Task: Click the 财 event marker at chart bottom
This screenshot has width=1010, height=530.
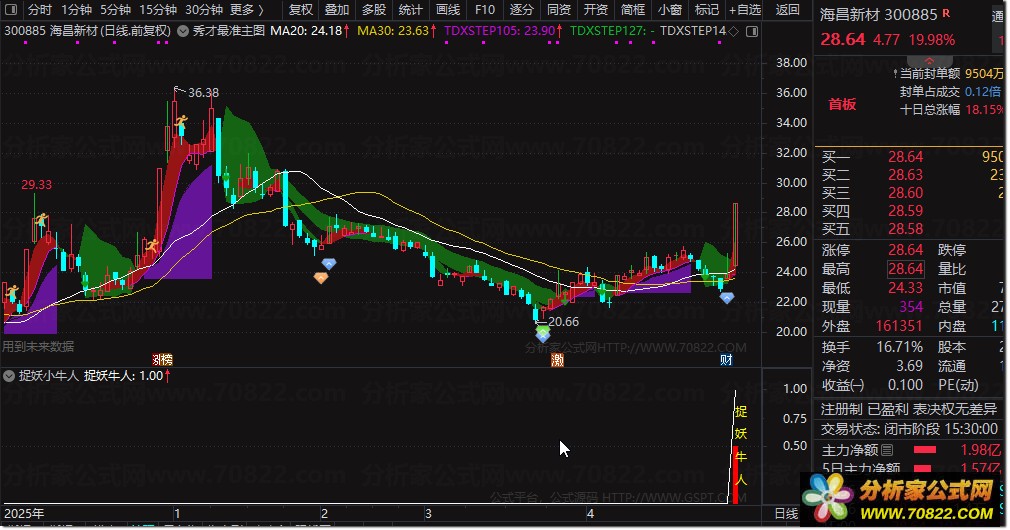Action: click(x=727, y=360)
